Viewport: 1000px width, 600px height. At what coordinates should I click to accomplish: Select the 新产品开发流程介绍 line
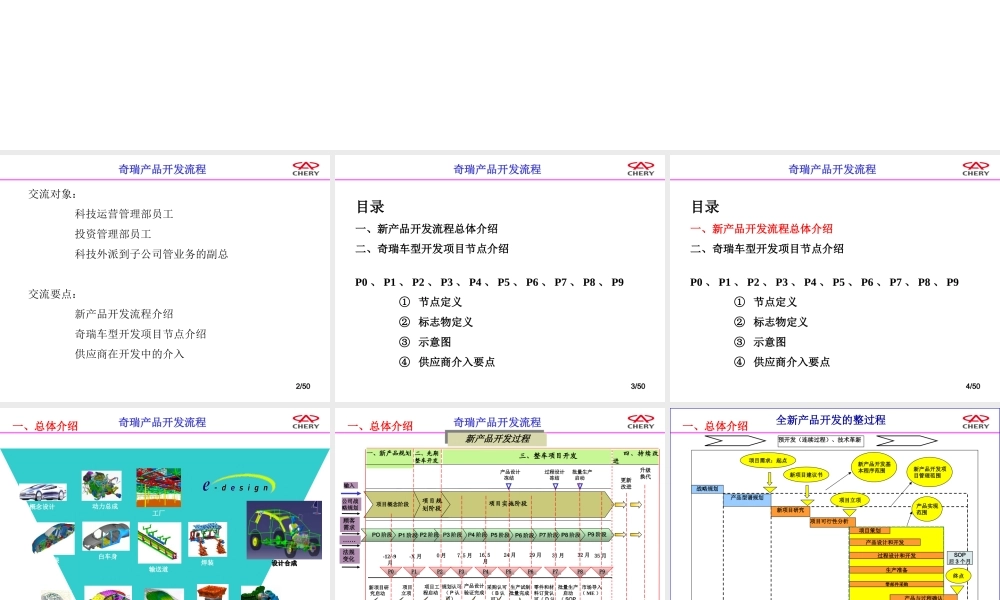124,314
